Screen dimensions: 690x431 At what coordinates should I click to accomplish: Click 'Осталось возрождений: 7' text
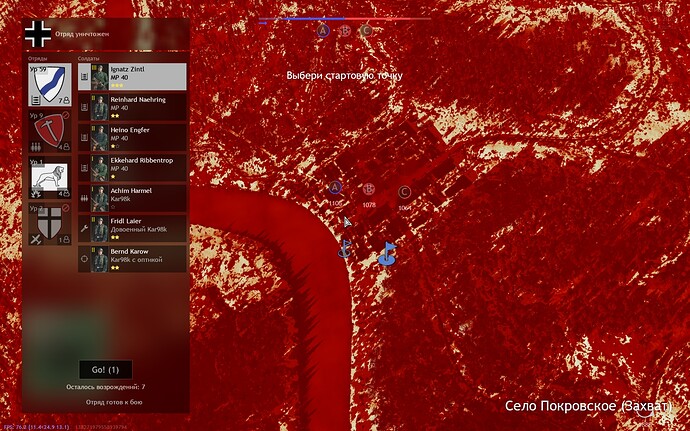click(x=106, y=387)
